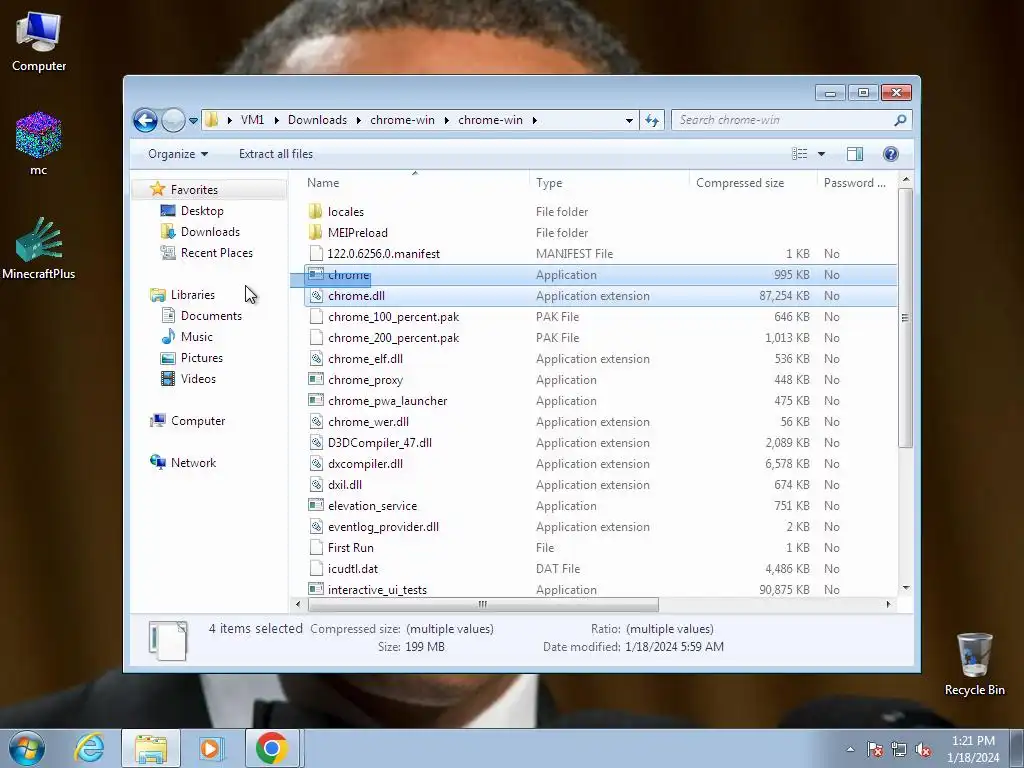Select the First Run file name
1024x768 pixels.
pyautogui.click(x=351, y=548)
